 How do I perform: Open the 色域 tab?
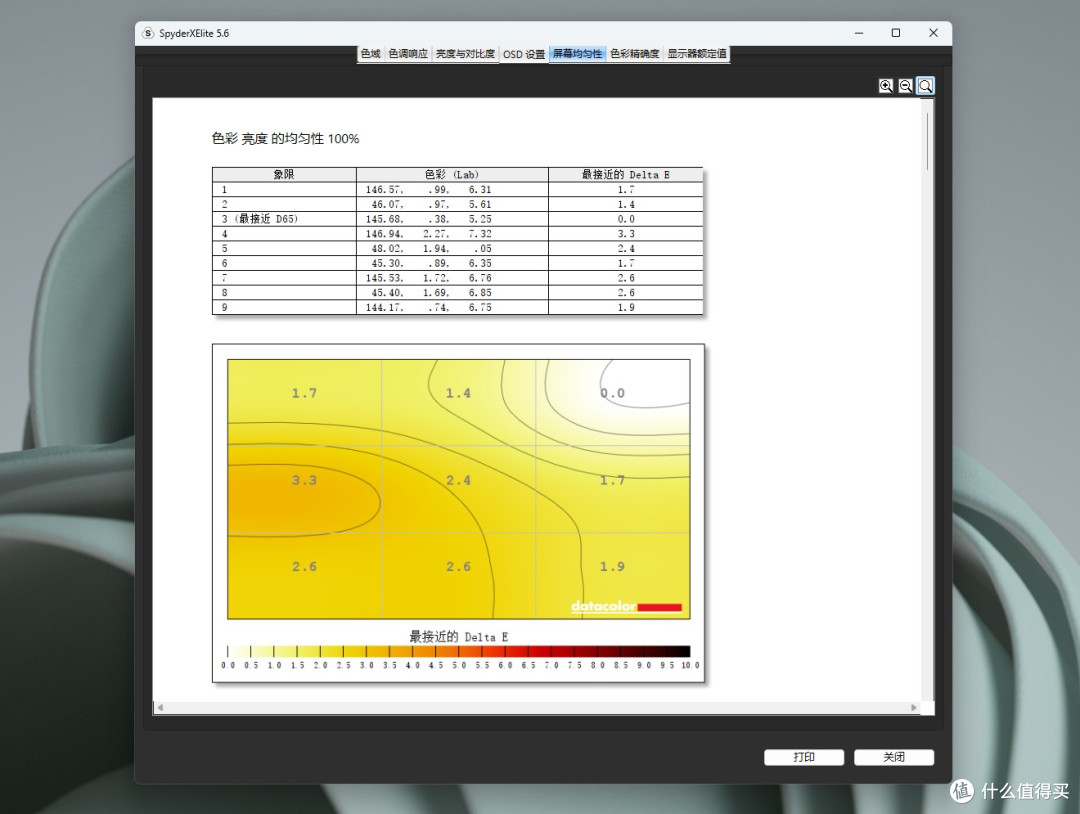coord(371,54)
